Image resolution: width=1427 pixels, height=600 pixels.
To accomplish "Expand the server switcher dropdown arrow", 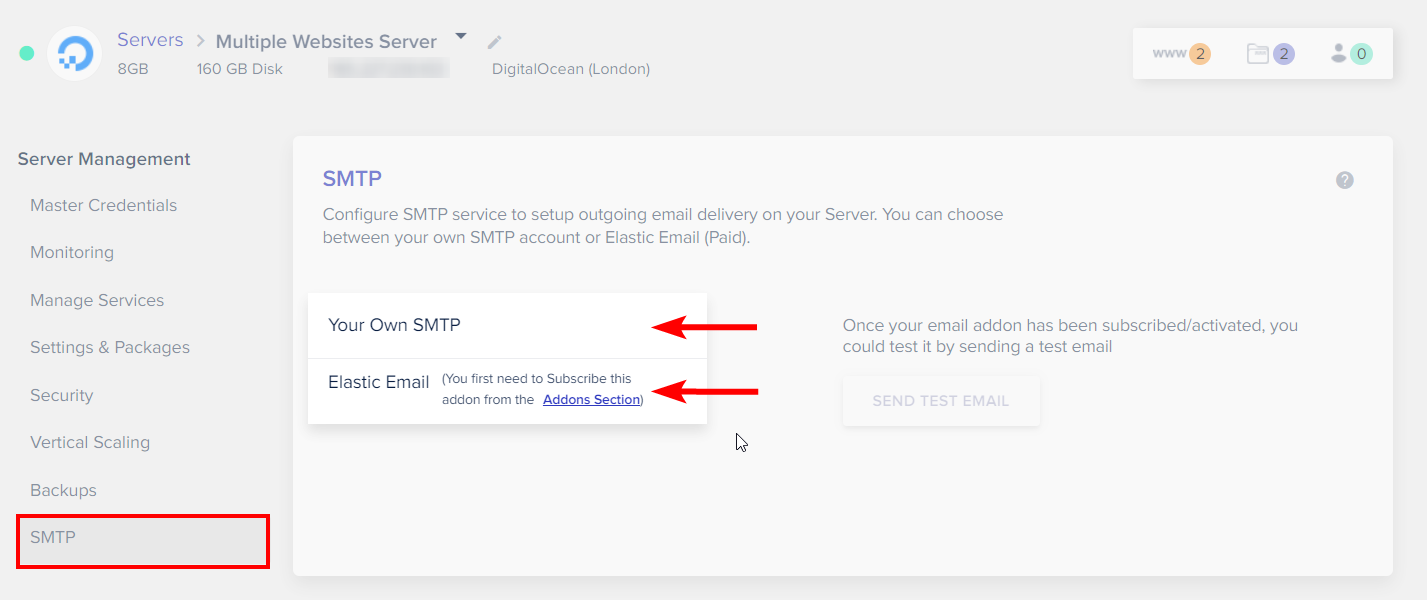I will tap(460, 37).
